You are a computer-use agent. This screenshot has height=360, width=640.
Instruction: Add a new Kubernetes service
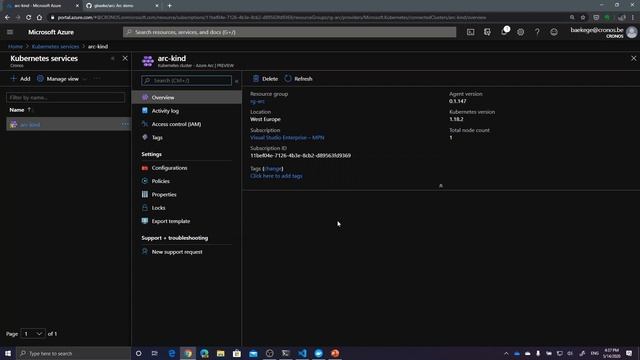pos(20,79)
